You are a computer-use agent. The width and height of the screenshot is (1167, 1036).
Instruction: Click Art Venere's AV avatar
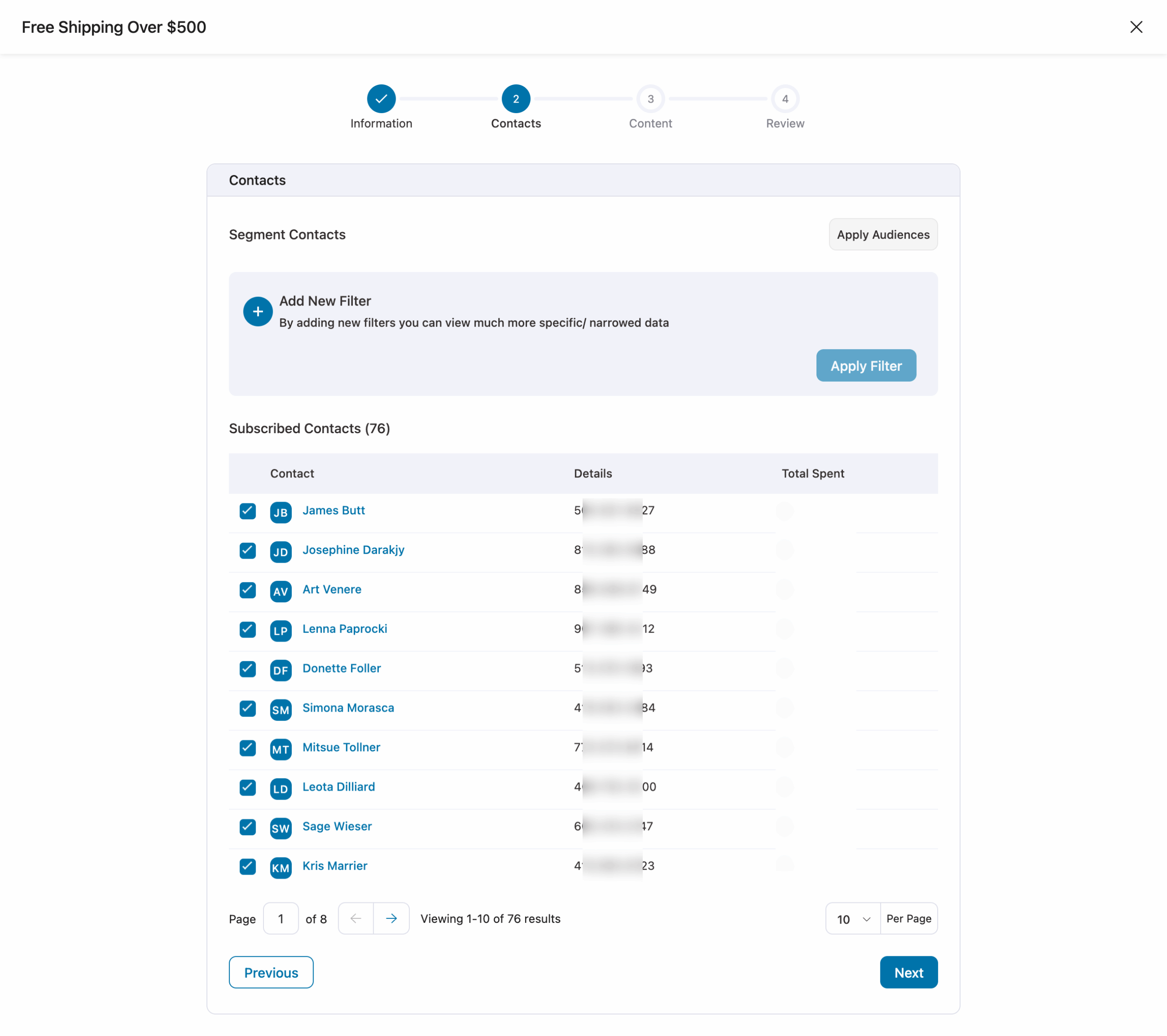point(281,592)
